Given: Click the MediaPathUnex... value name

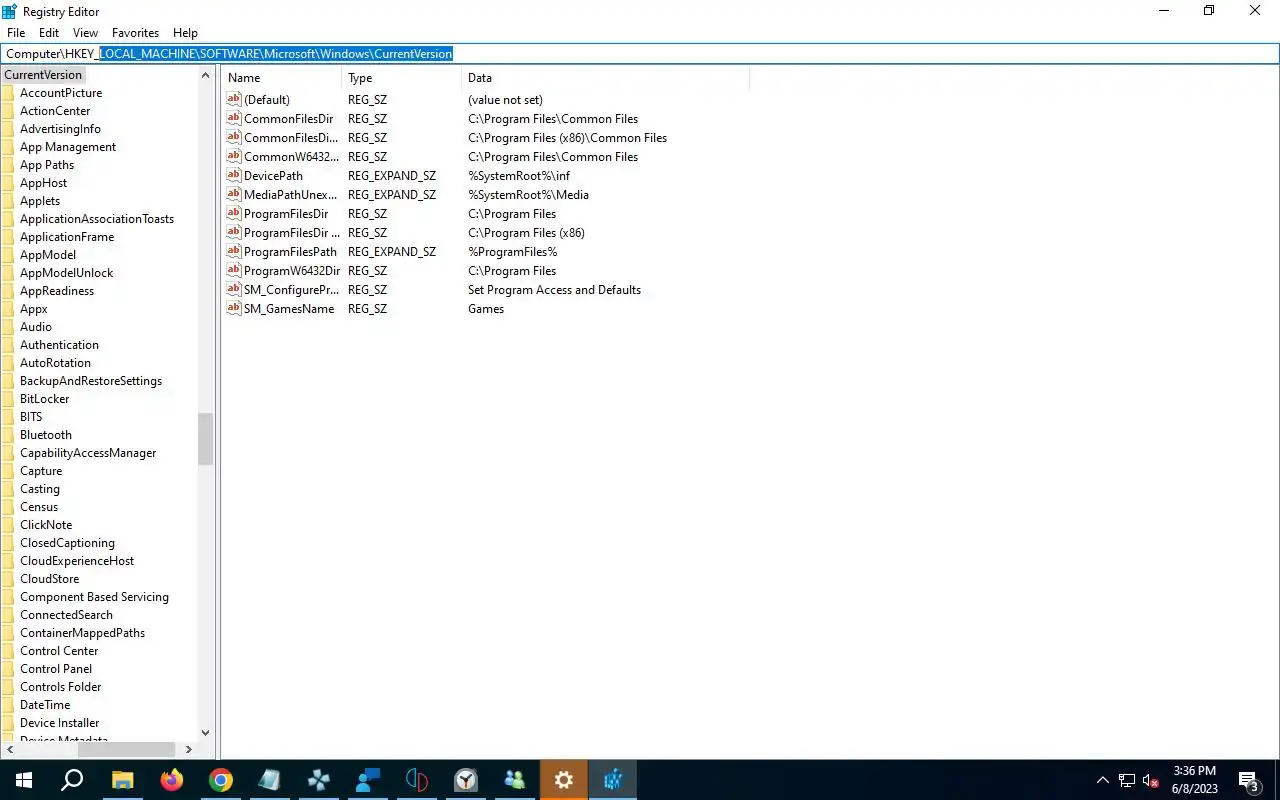Looking at the screenshot, I should (290, 194).
